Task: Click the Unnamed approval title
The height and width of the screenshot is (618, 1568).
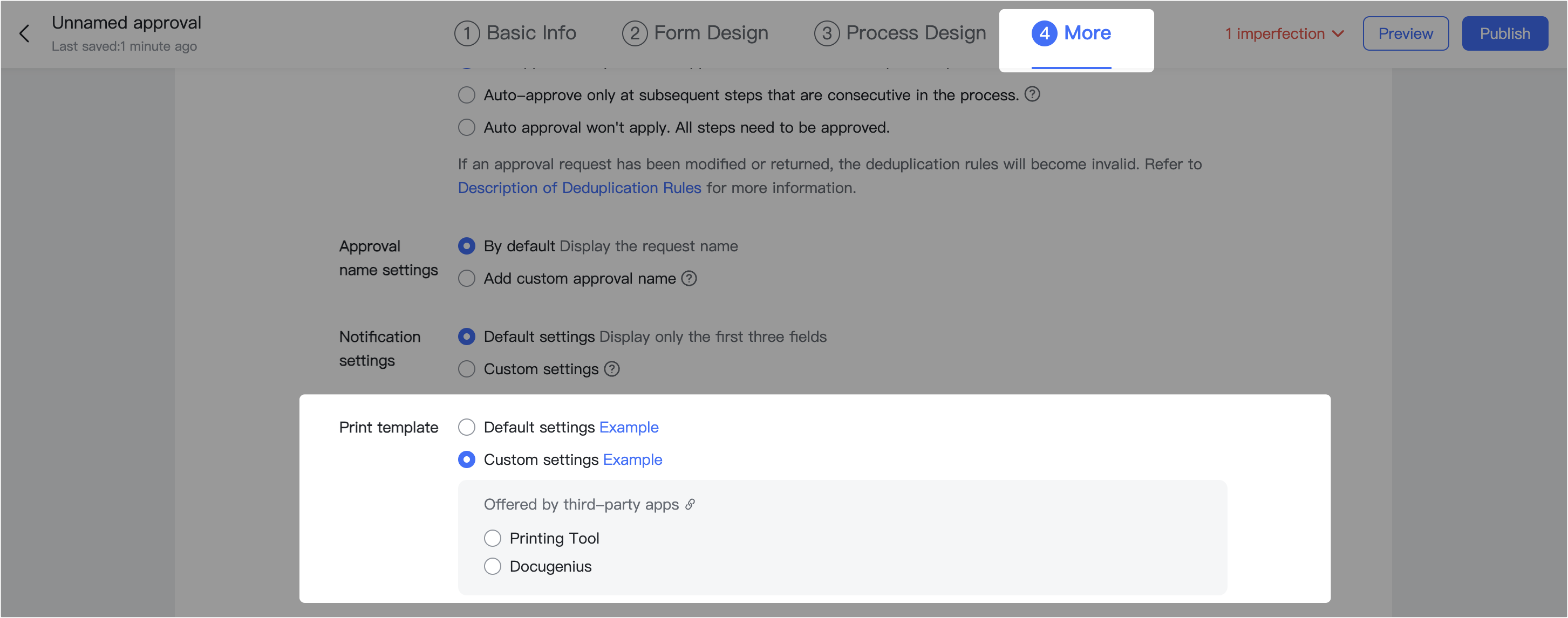Action: point(127,23)
